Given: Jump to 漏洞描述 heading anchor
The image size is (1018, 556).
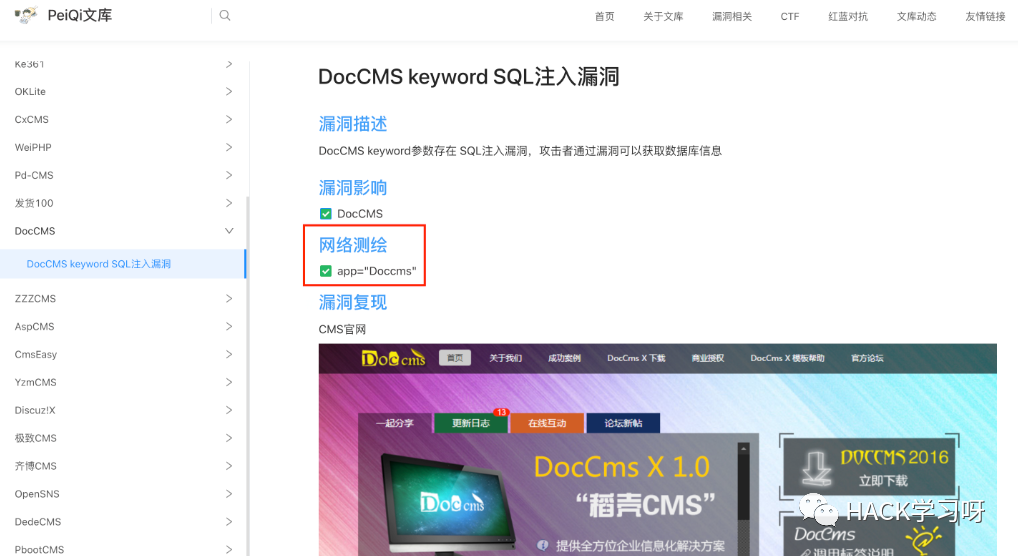Looking at the screenshot, I should [x=353, y=123].
